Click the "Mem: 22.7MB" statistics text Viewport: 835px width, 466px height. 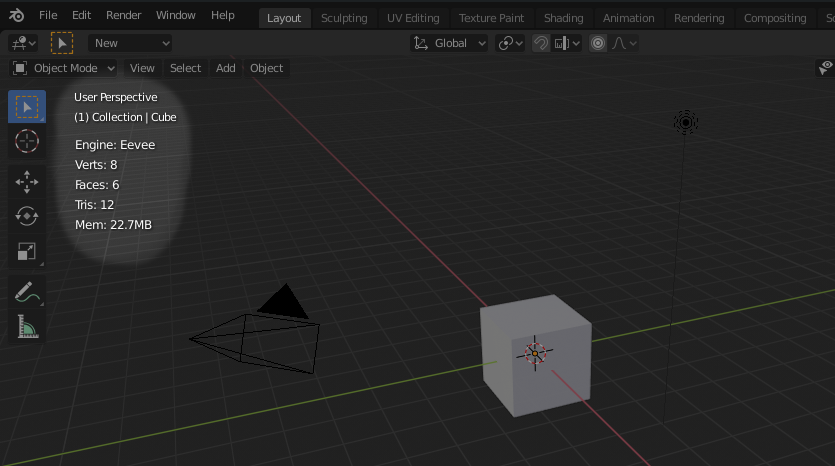coord(113,225)
